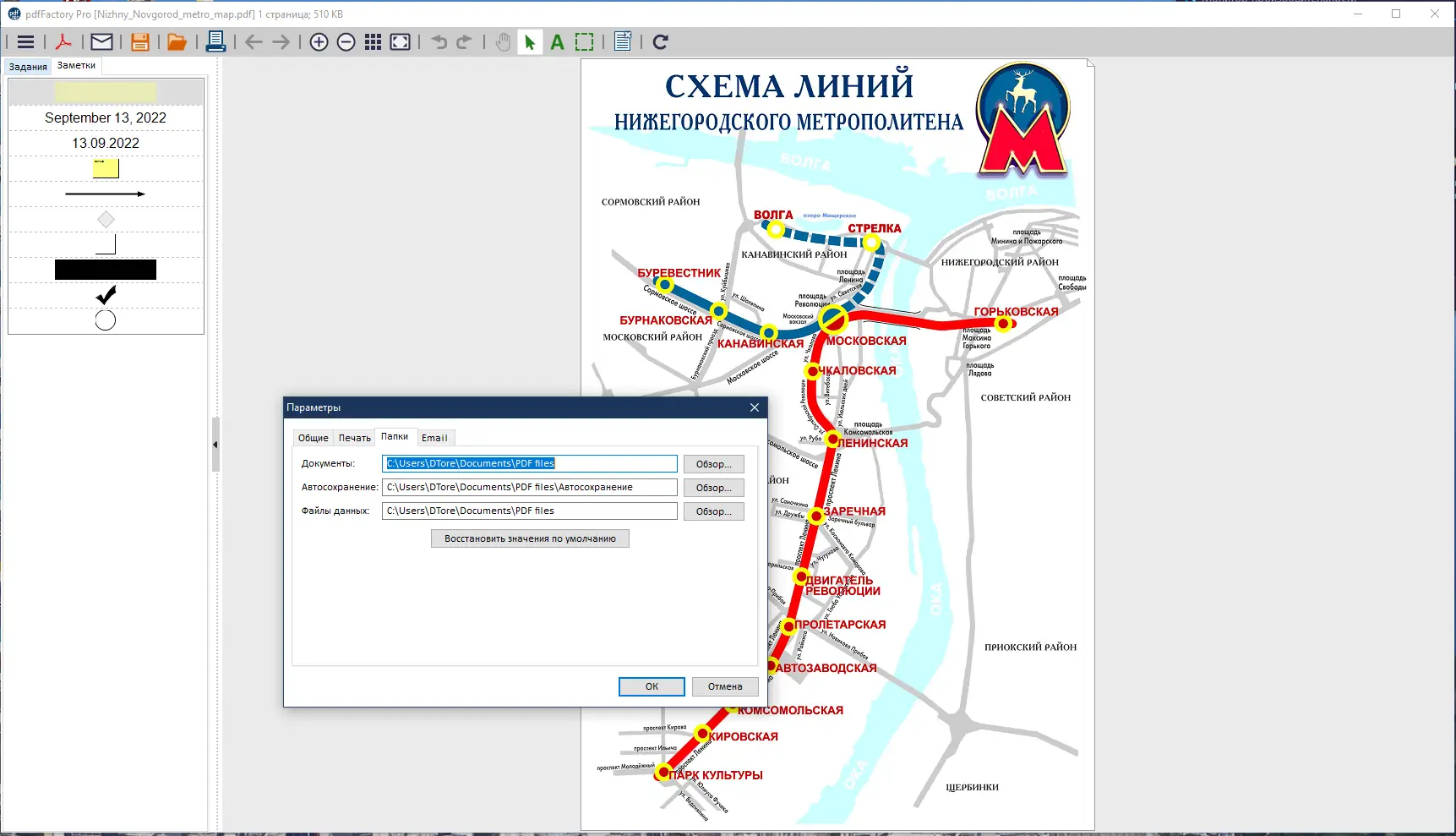Select the green arrow pointer tool
Image resolution: width=1456 pixels, height=836 pixels.
pos(530,42)
